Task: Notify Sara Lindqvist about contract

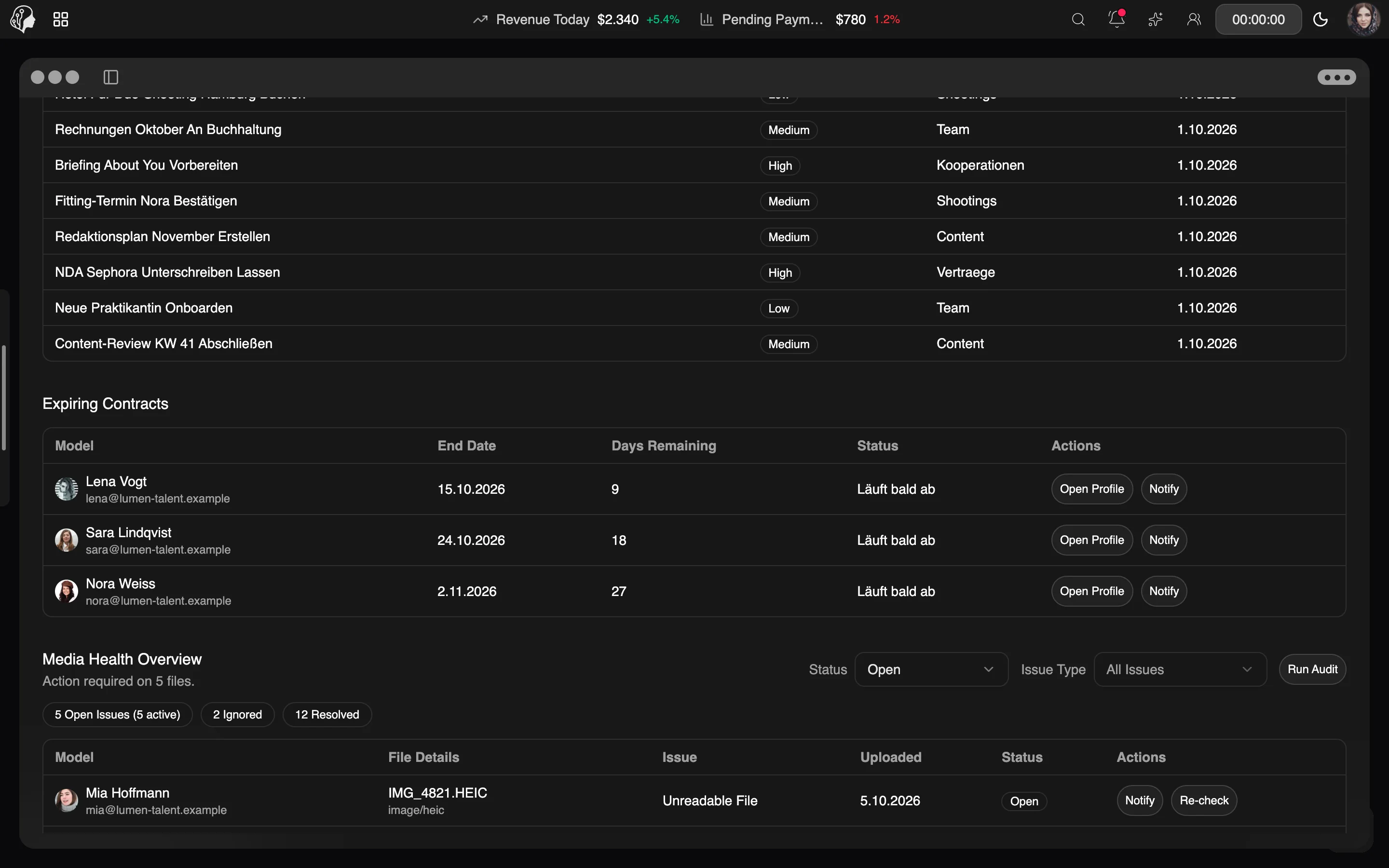Action: 1163,540
